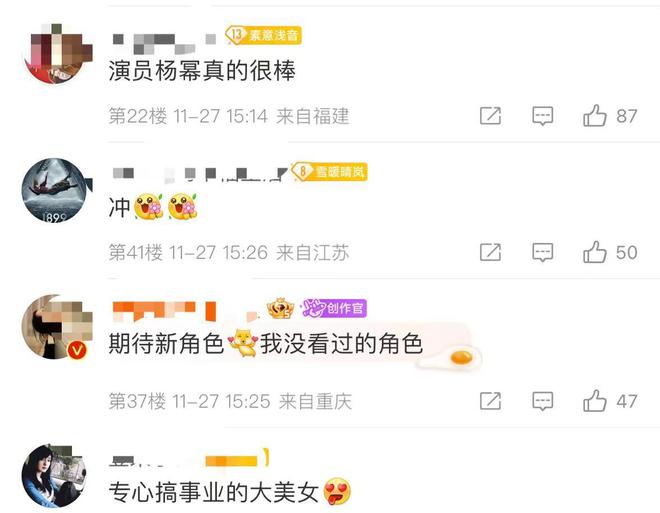
Task: Open the 1899 poster avatar profile
Action: (x=55, y=190)
